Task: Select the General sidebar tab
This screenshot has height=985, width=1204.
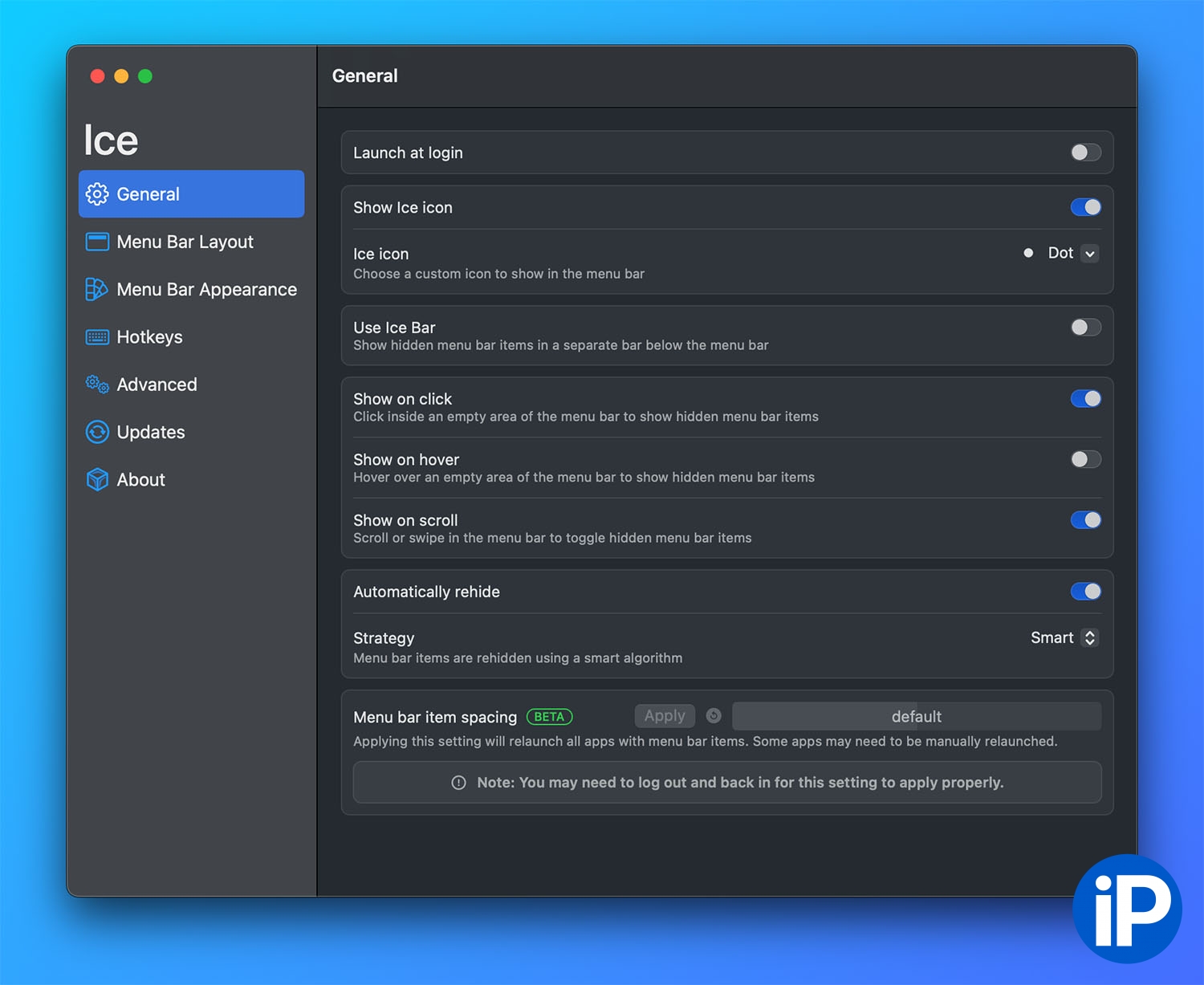Action: click(191, 194)
